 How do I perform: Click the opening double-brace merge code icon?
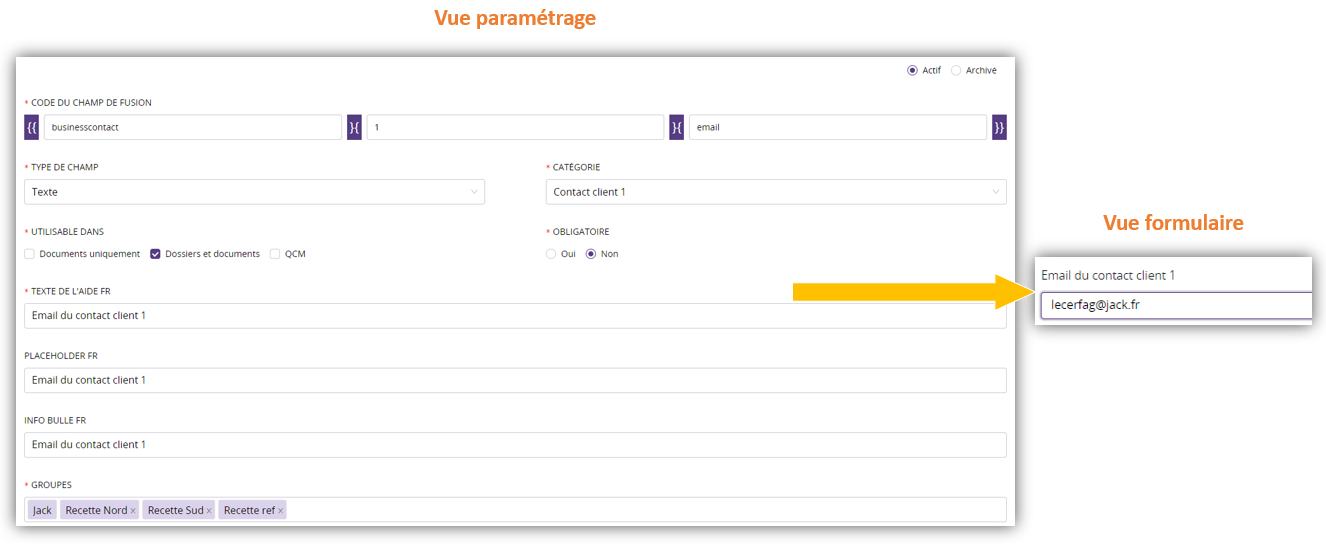coord(31,127)
